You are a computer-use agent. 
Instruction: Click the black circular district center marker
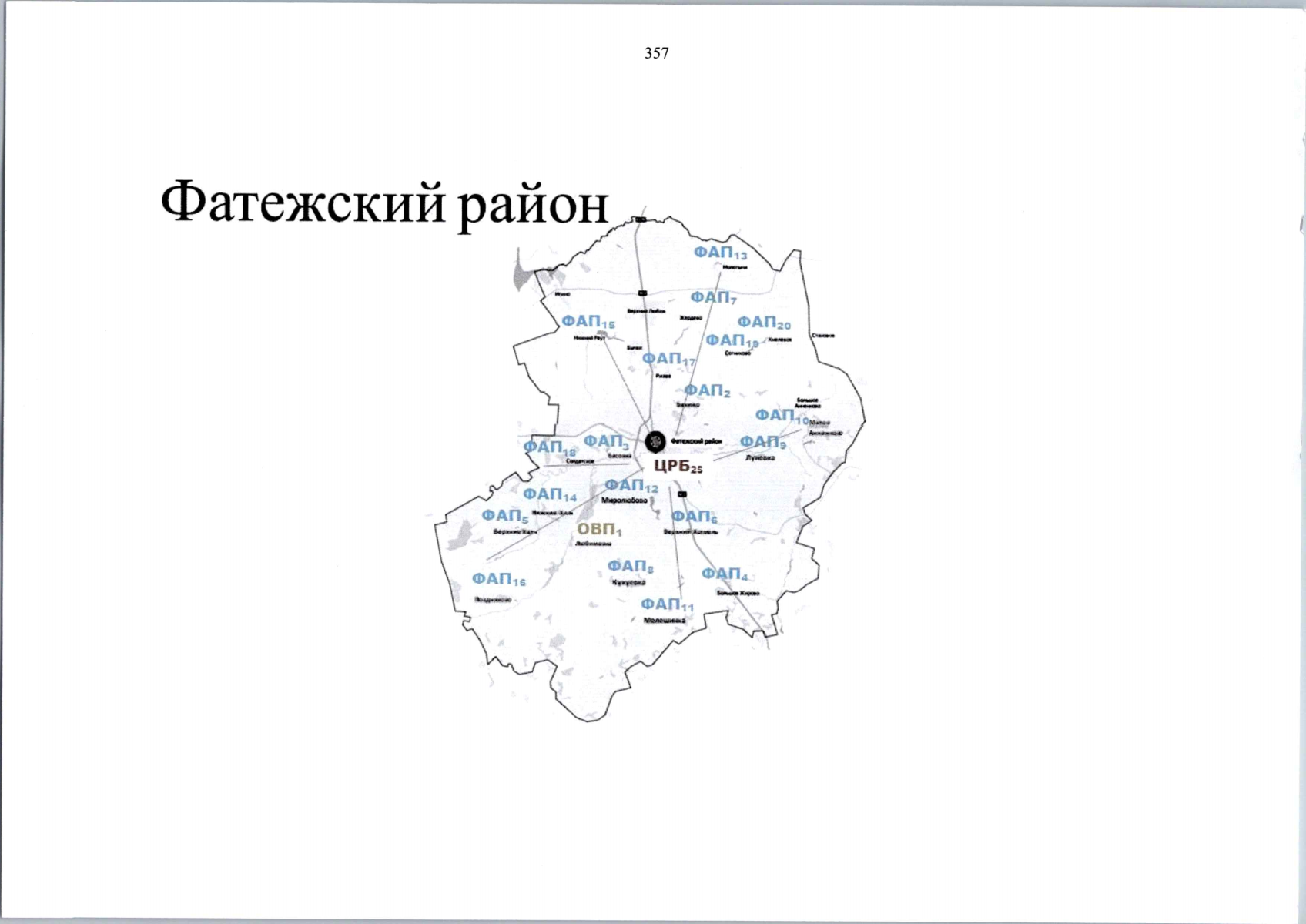click(x=655, y=441)
